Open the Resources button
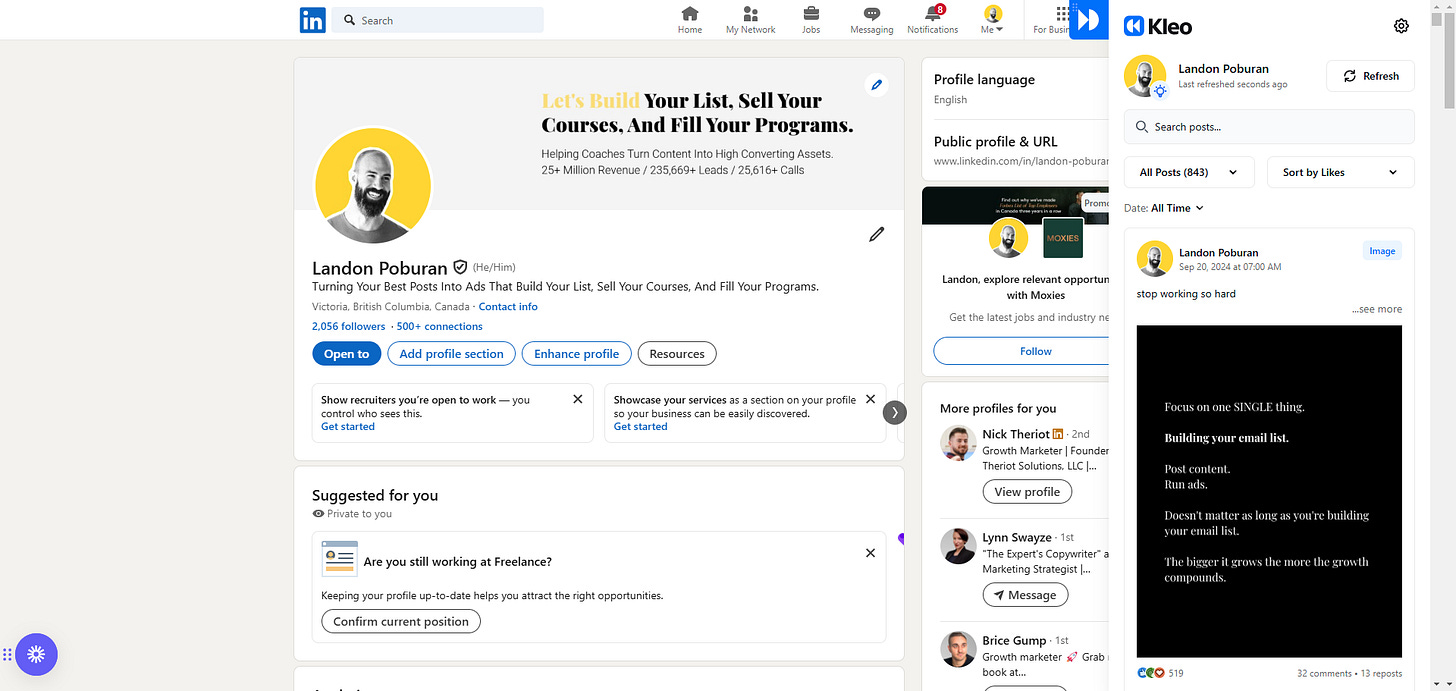The width and height of the screenshot is (1456, 691). [x=677, y=354]
